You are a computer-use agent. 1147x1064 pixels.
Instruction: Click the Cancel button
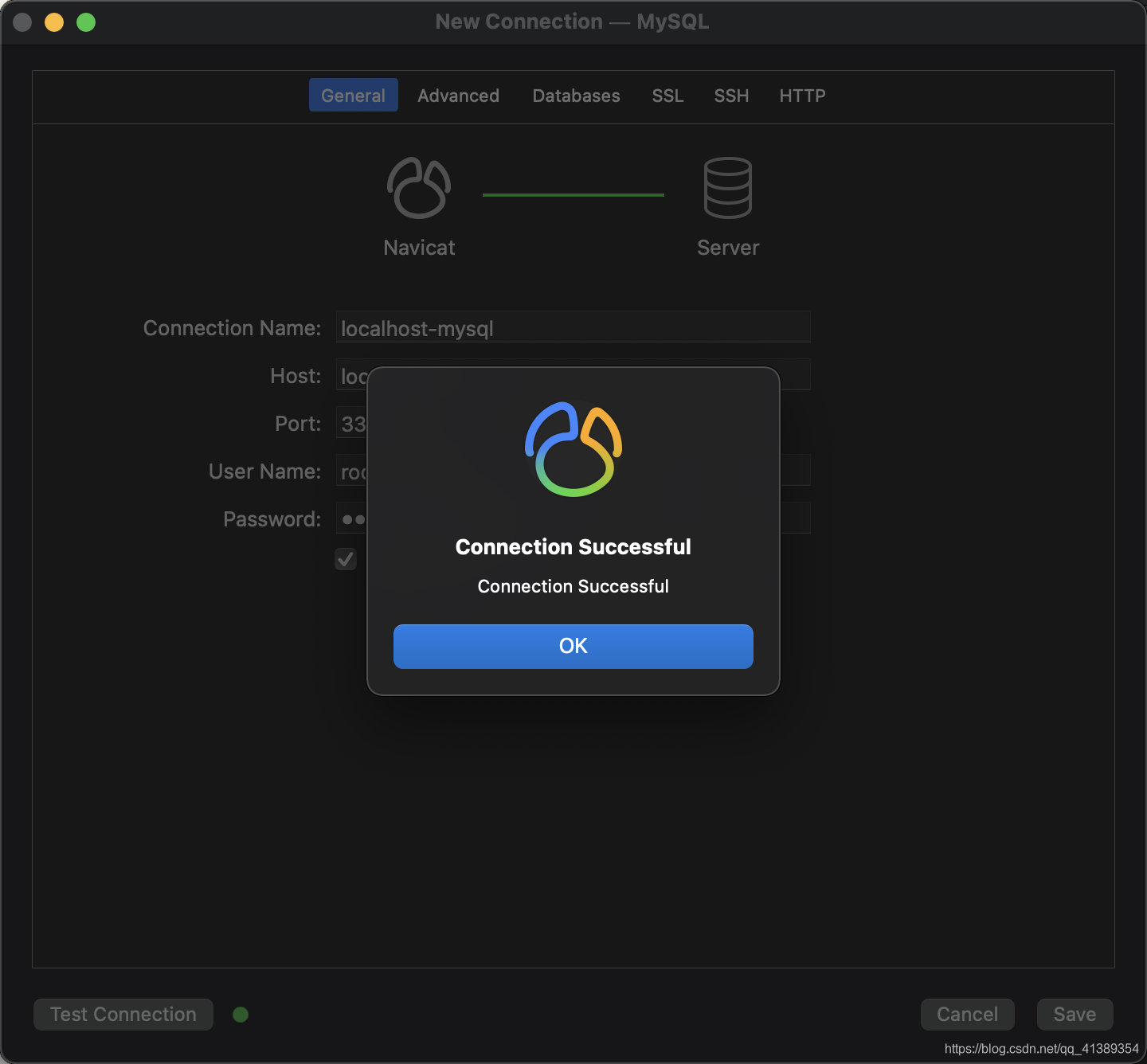(967, 1014)
